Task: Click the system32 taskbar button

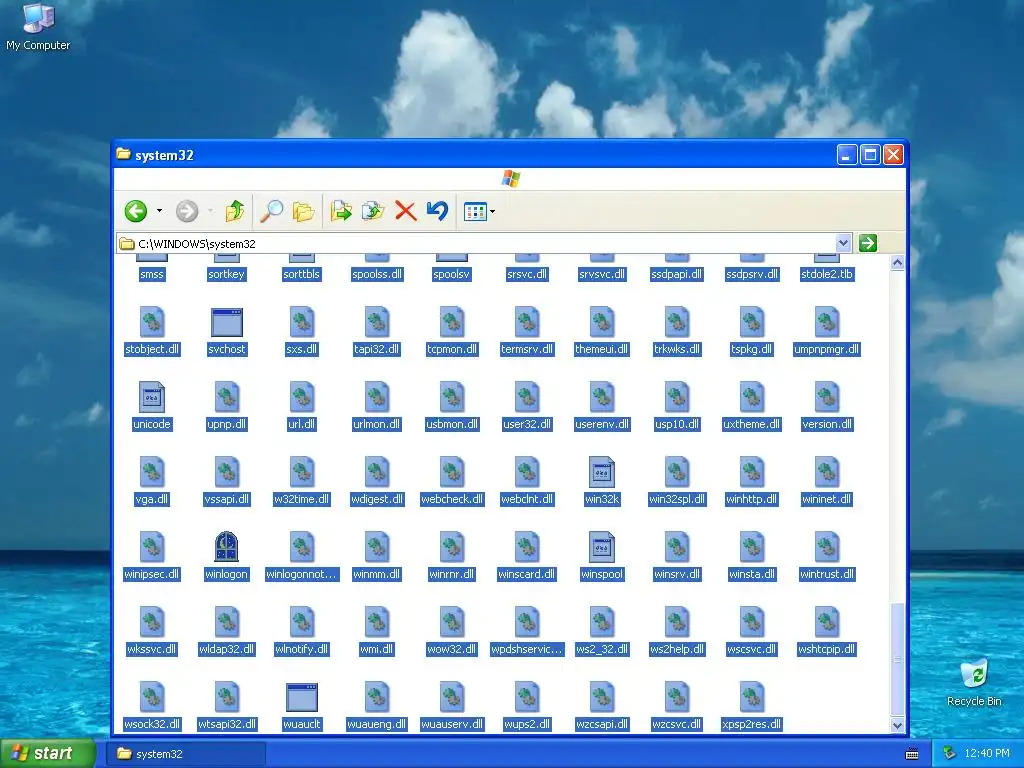Action: [186, 754]
